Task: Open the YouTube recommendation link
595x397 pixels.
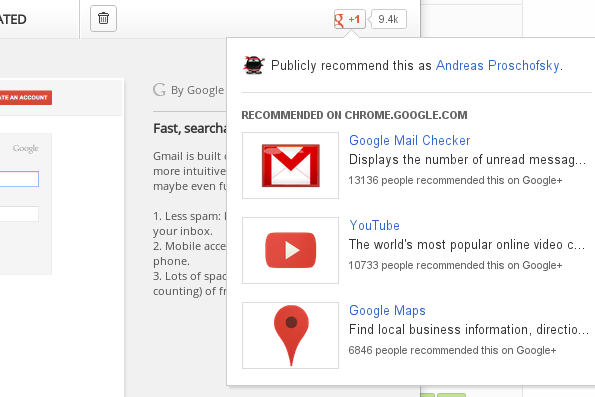Action: pyautogui.click(x=374, y=225)
